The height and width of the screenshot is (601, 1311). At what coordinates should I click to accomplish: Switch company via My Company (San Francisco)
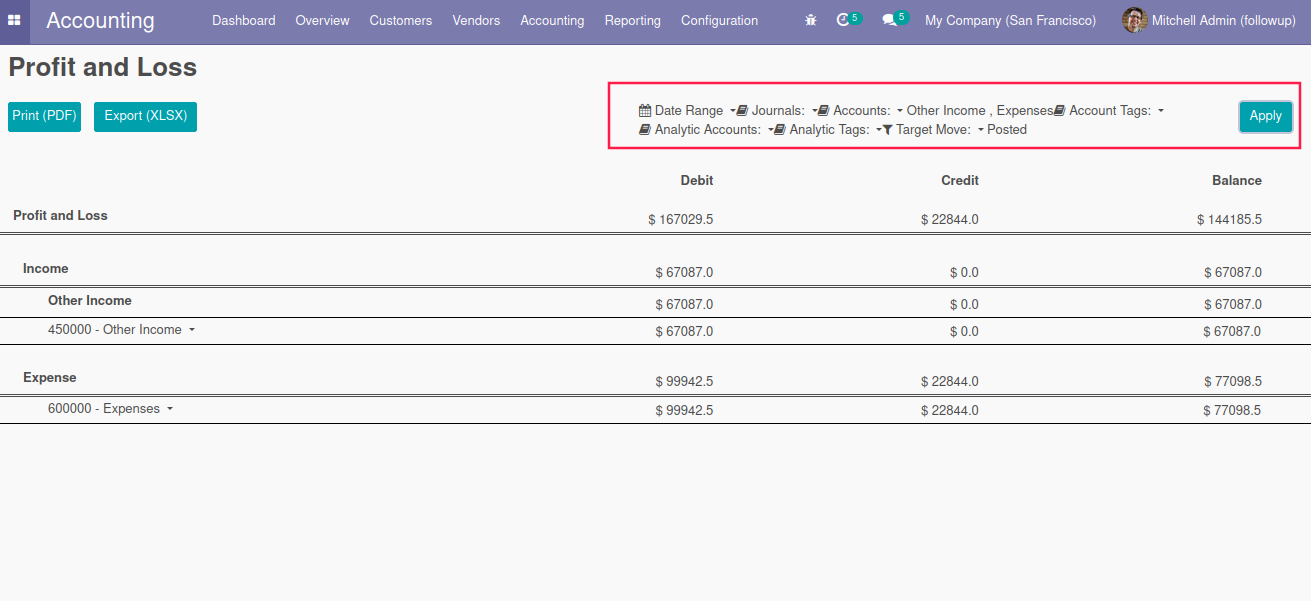(x=1010, y=20)
